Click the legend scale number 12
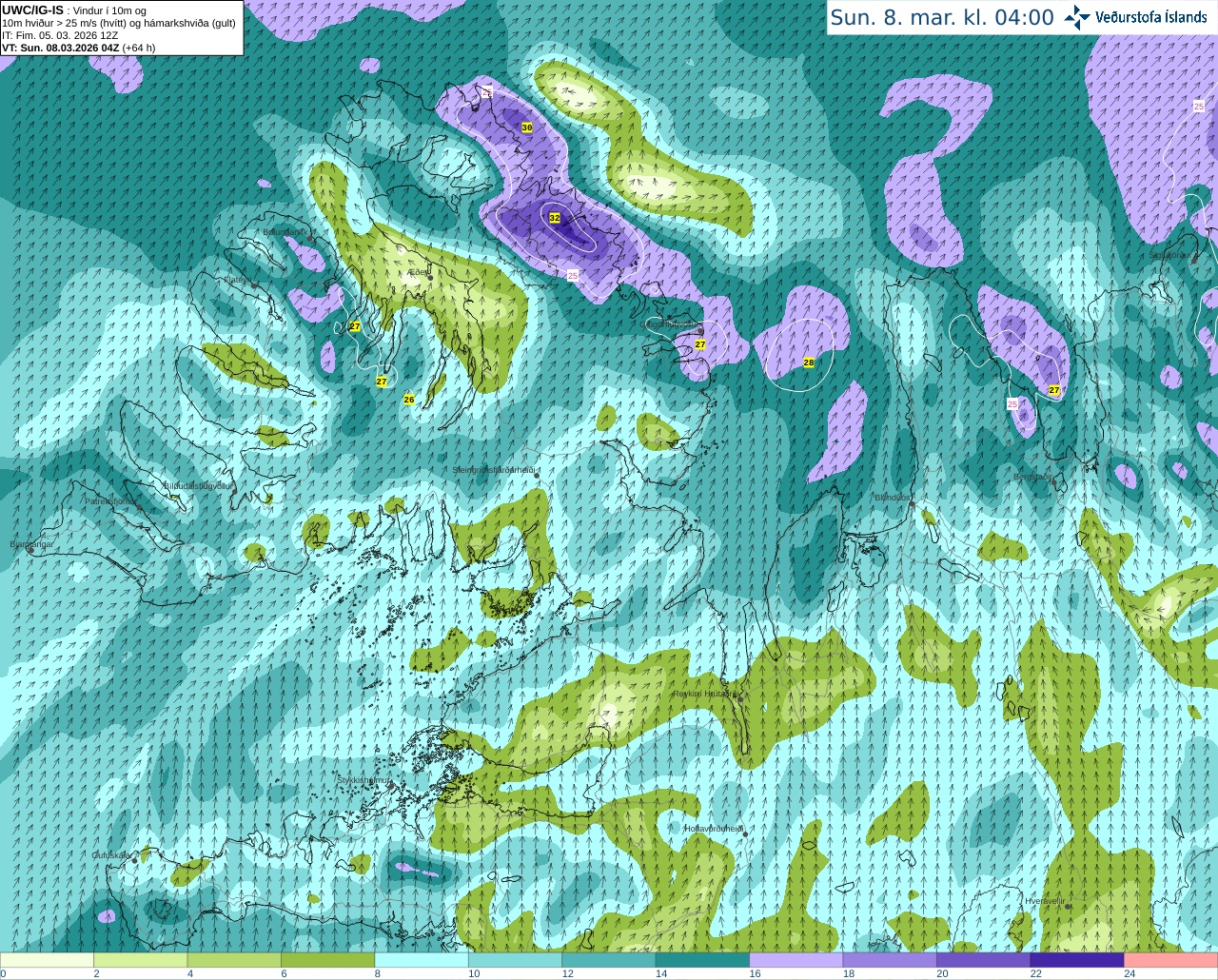1218x980 pixels. click(567, 973)
